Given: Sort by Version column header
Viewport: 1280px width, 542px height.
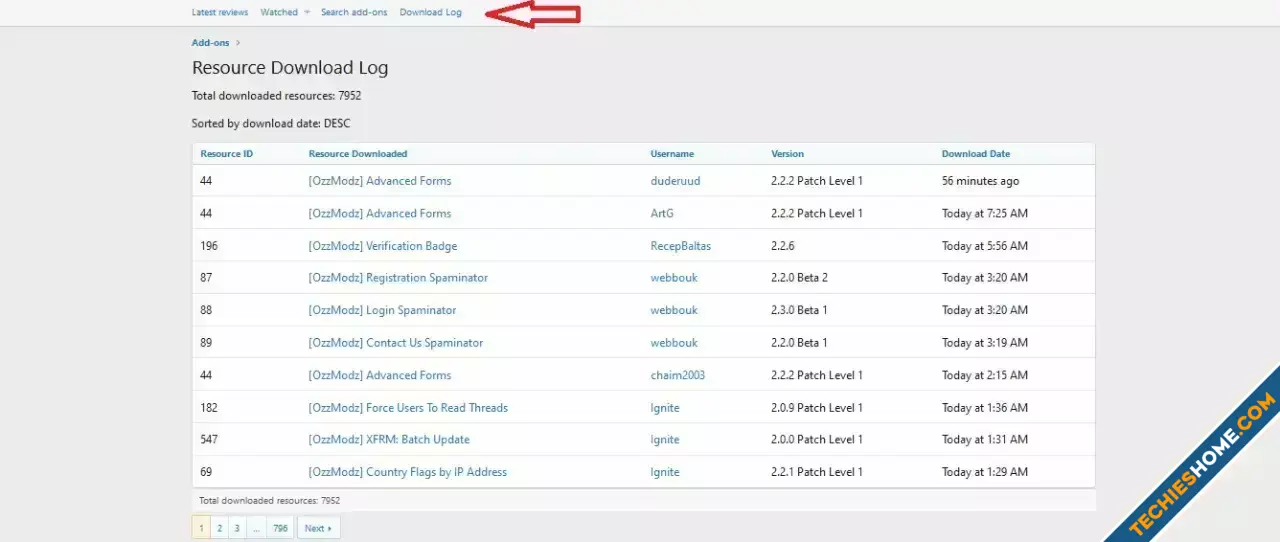Looking at the screenshot, I should click(787, 154).
